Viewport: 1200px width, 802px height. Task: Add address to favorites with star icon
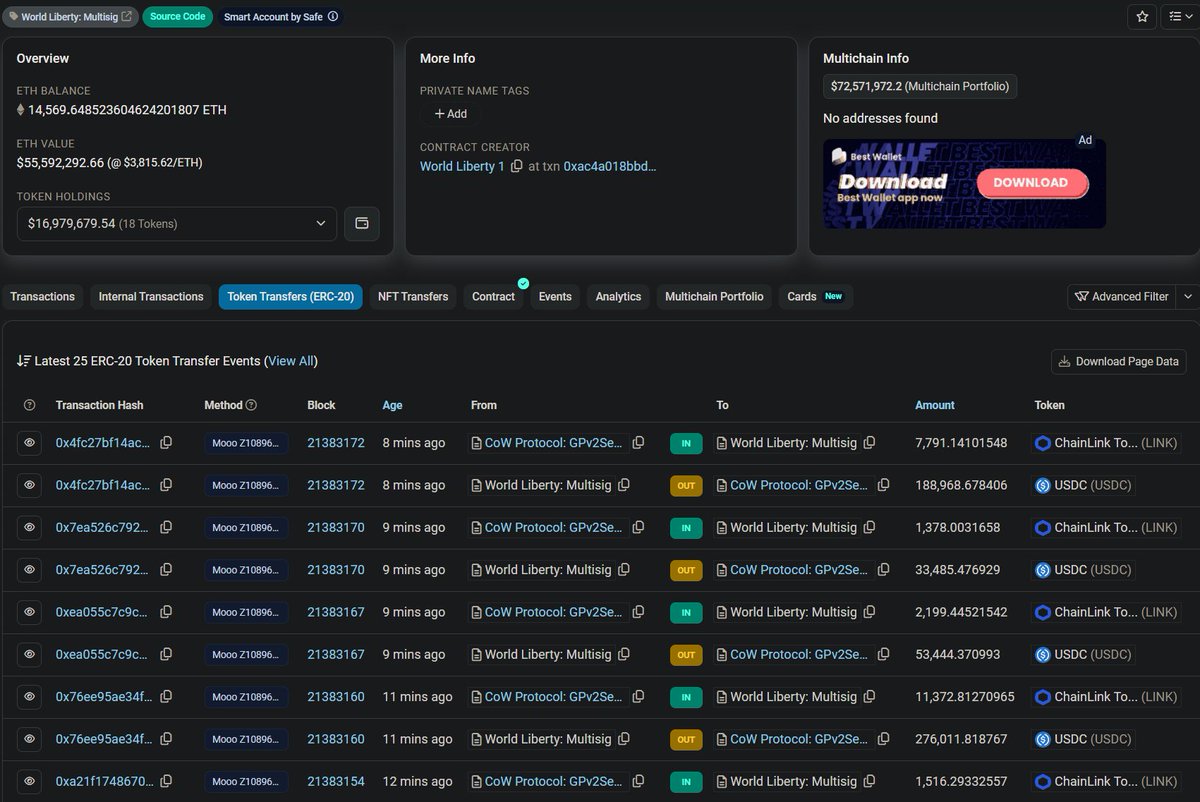[x=1141, y=16]
